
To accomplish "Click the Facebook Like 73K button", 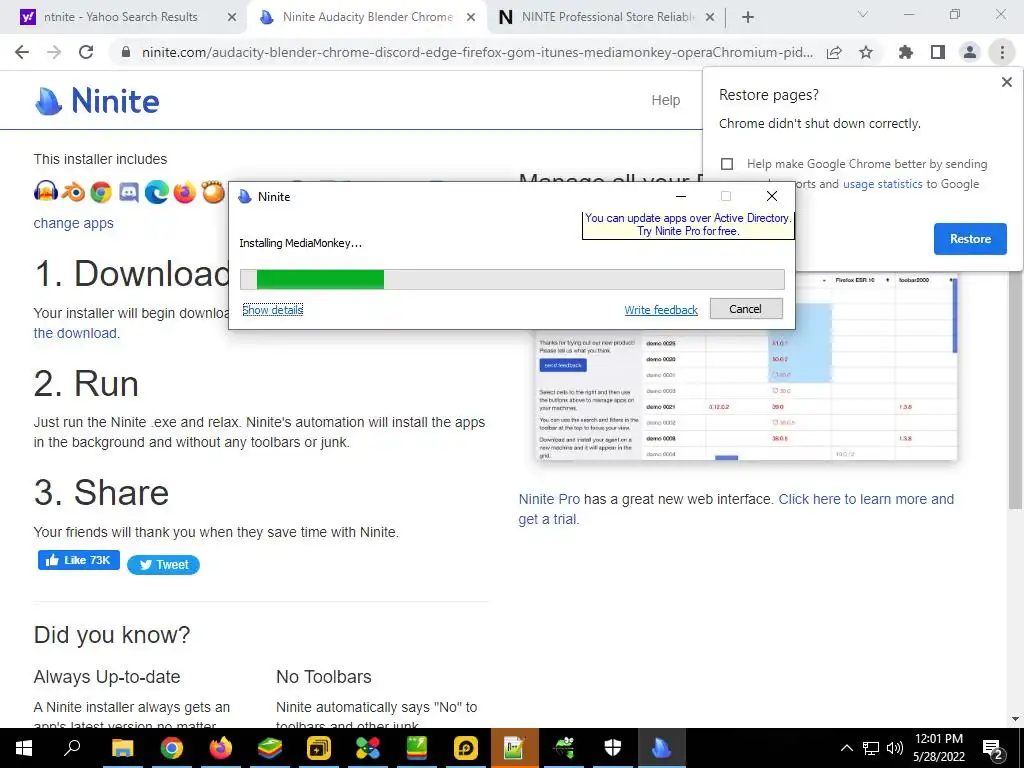I will 79,560.
